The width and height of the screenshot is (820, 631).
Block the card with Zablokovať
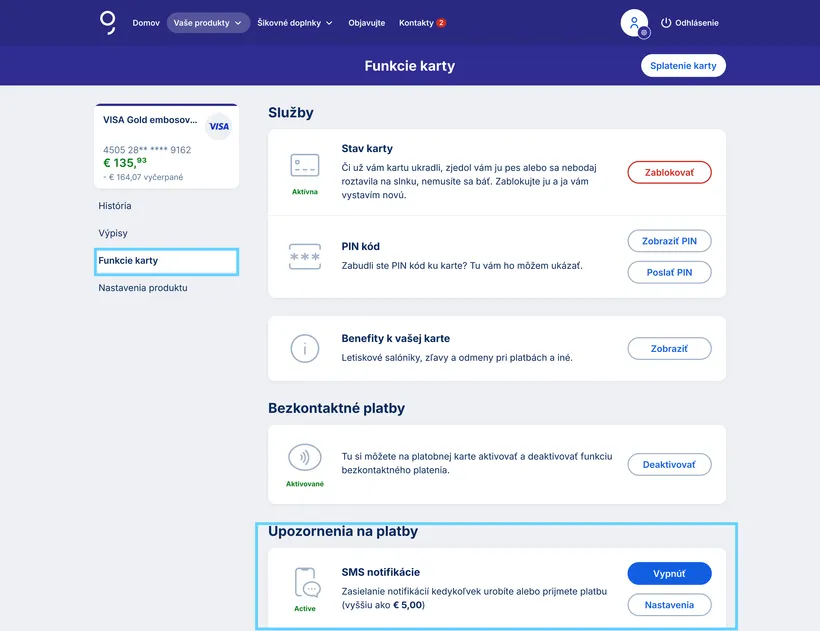click(x=669, y=172)
